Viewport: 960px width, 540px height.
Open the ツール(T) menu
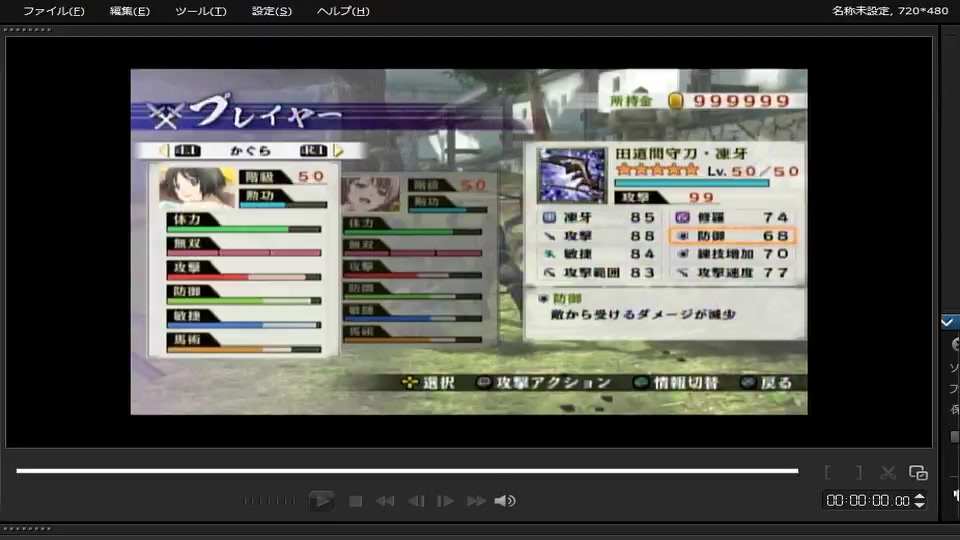tap(201, 11)
